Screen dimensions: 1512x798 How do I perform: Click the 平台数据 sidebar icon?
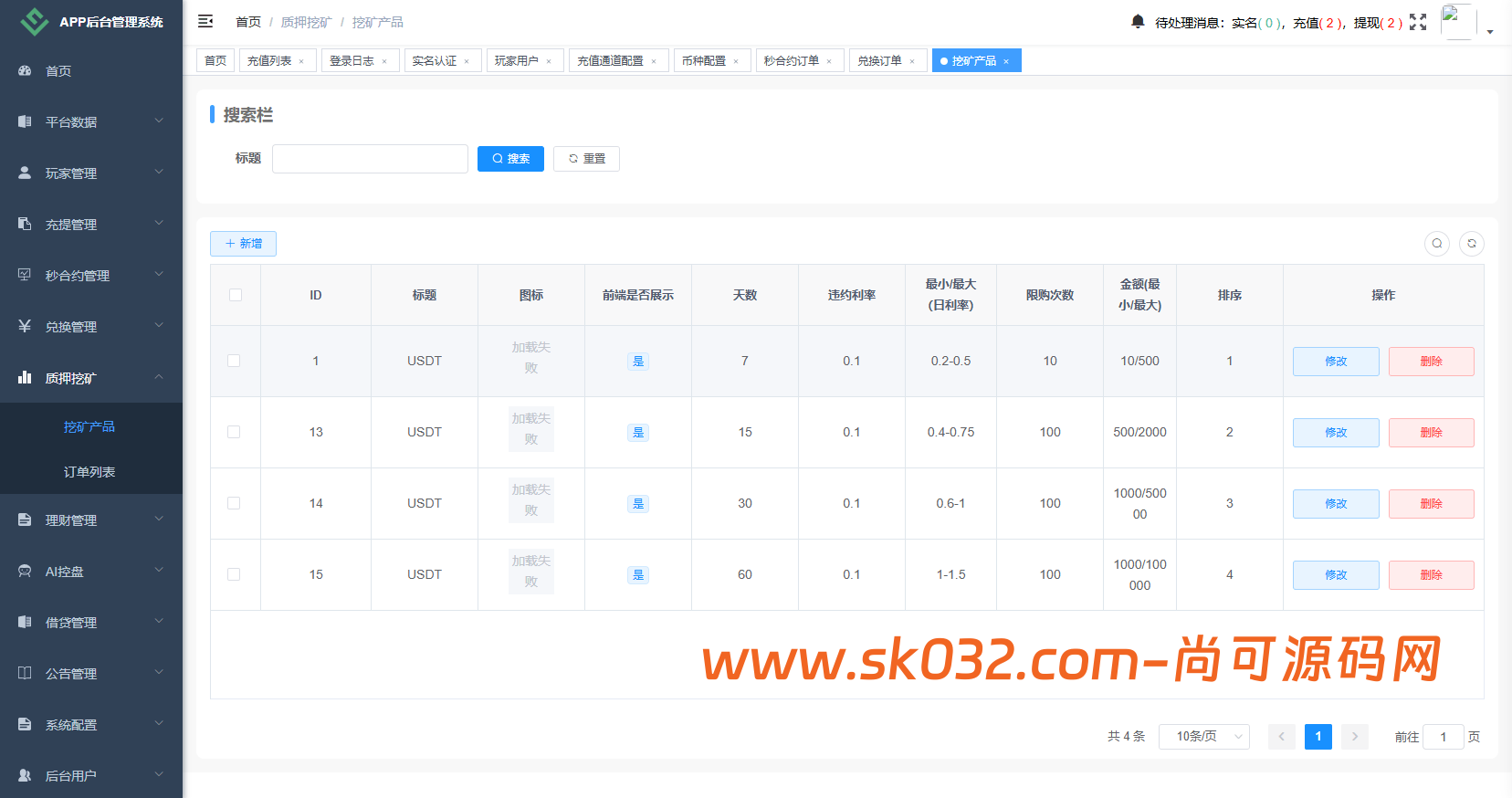[x=25, y=121]
